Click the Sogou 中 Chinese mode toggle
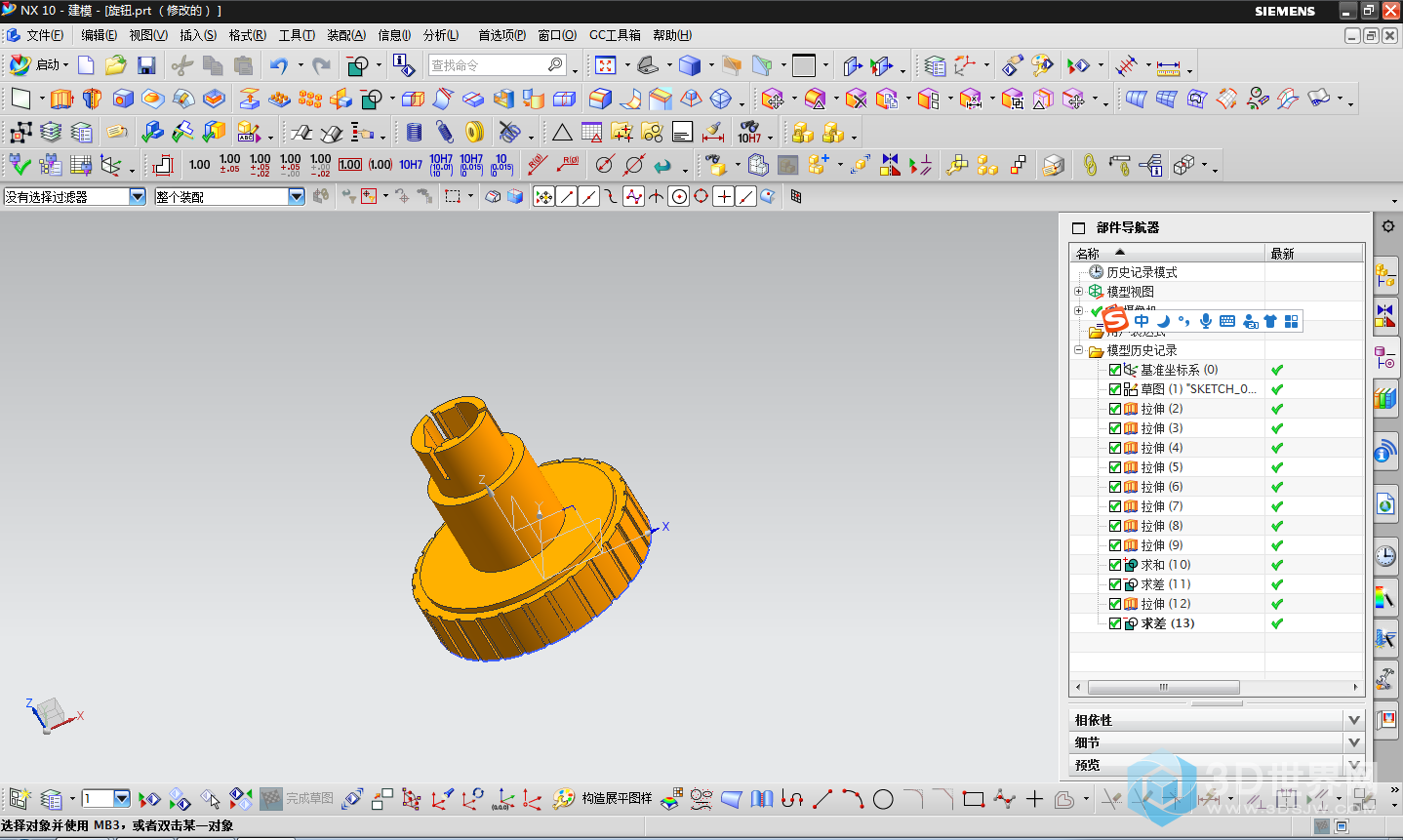This screenshot has width=1403, height=840. (x=1141, y=321)
